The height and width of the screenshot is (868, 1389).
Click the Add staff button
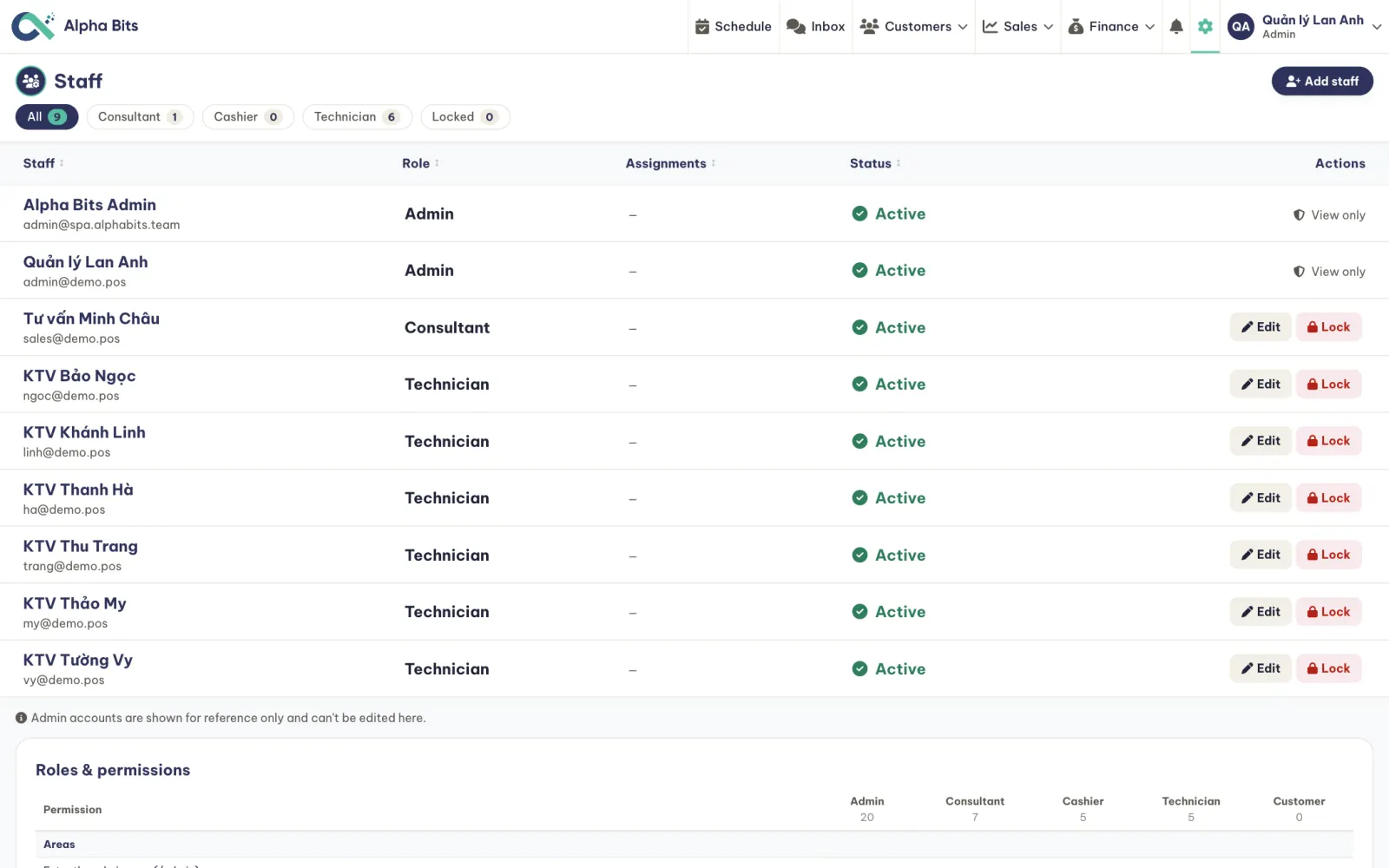click(x=1322, y=82)
